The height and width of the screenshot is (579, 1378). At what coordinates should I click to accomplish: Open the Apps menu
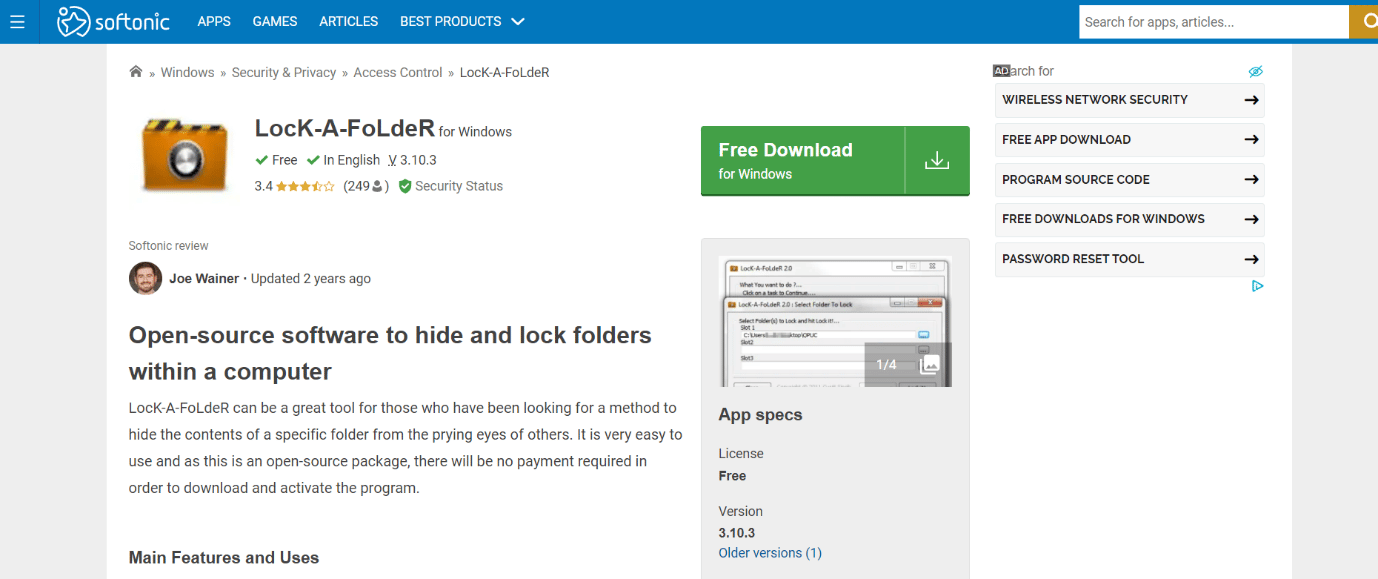(214, 21)
